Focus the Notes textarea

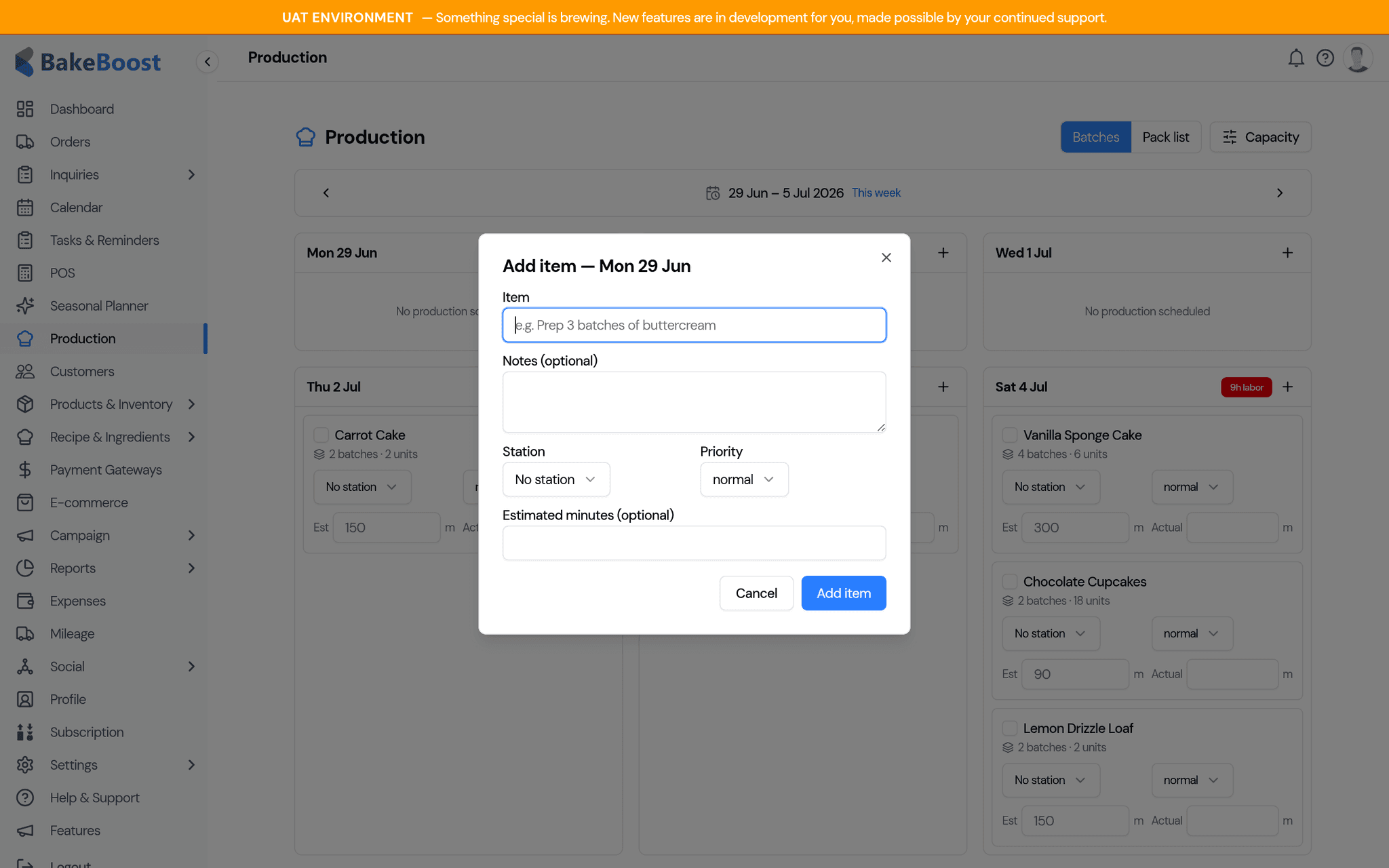[x=694, y=402]
